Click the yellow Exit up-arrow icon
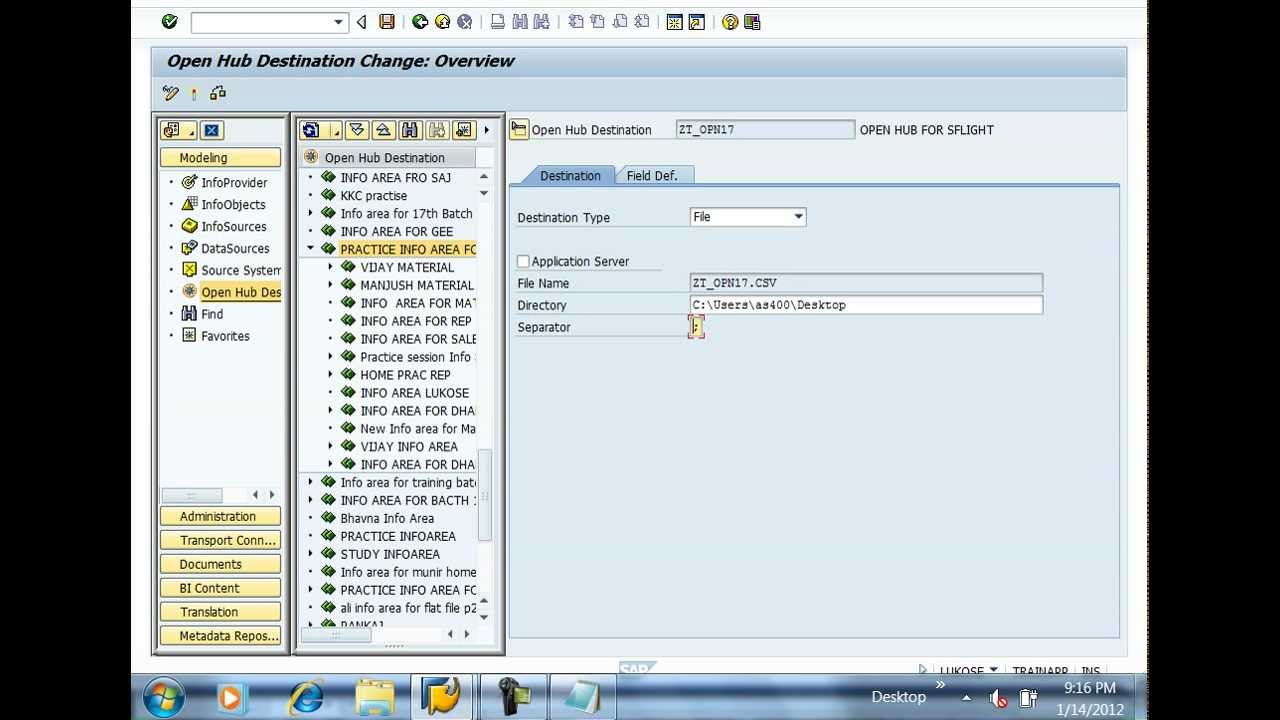The image size is (1280, 720). [442, 21]
